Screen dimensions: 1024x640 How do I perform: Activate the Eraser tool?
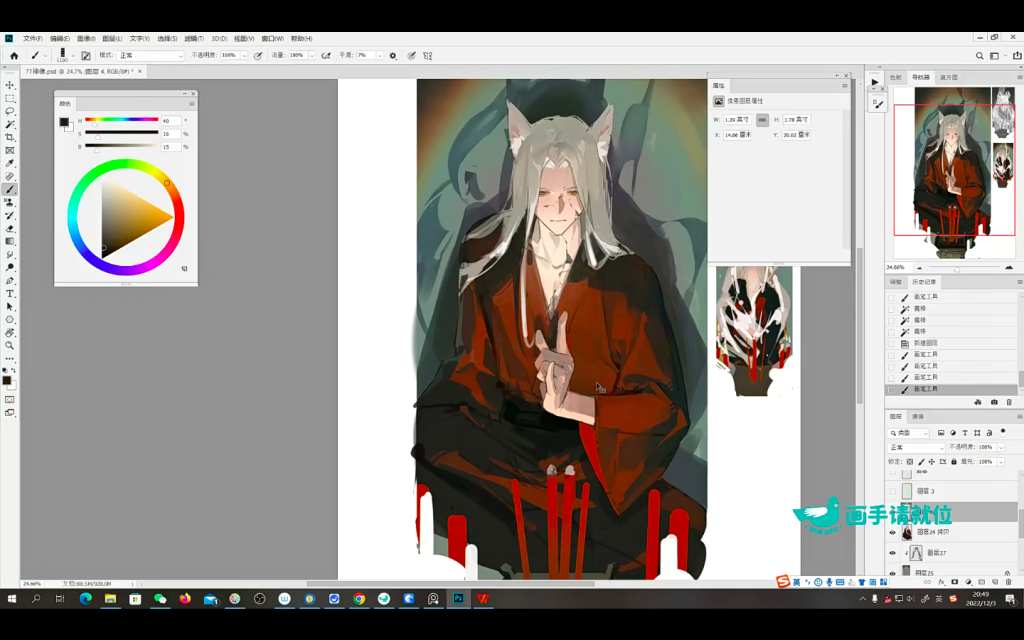pyautogui.click(x=10, y=228)
